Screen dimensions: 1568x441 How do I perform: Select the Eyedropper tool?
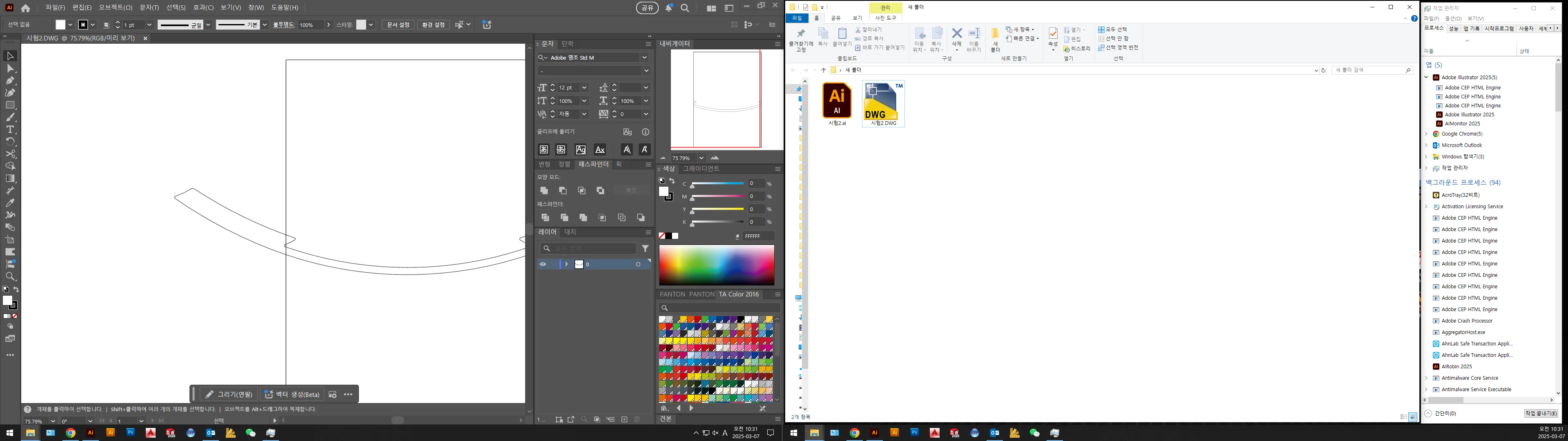pyautogui.click(x=10, y=203)
